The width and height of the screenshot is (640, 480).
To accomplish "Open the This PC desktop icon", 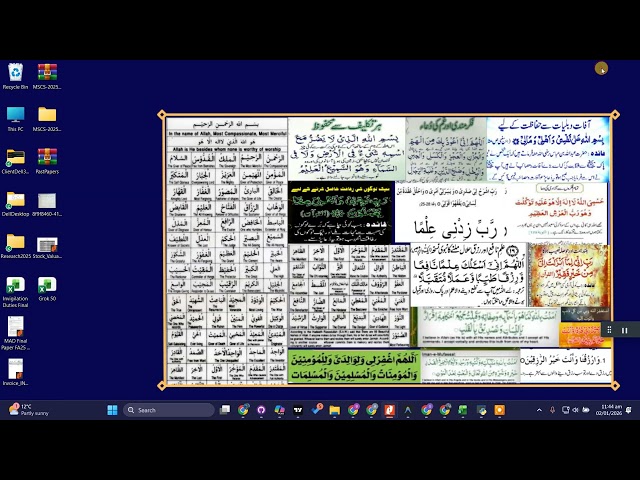I will click(16, 115).
